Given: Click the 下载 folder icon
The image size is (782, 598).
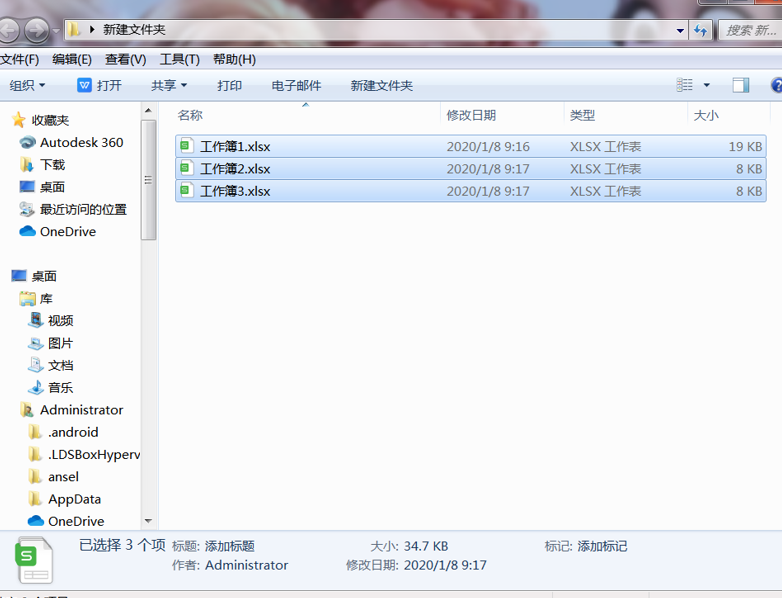Looking at the screenshot, I should coord(26,164).
